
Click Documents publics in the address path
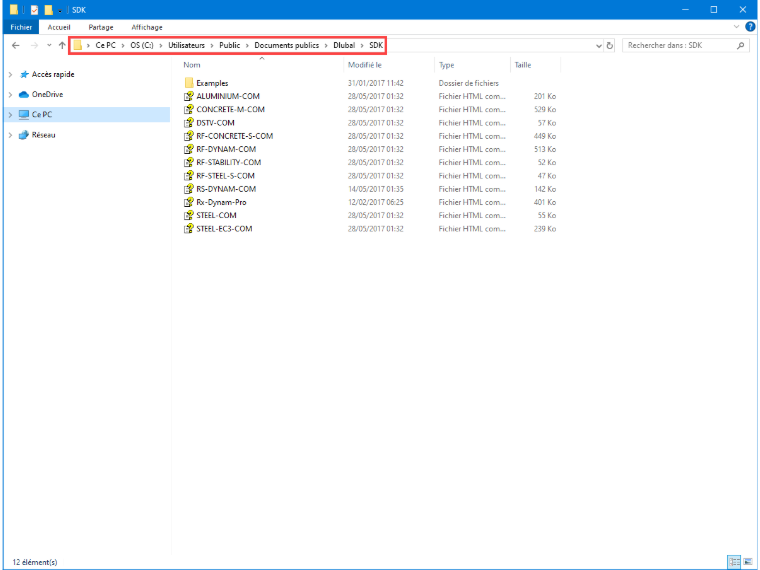tap(286, 45)
